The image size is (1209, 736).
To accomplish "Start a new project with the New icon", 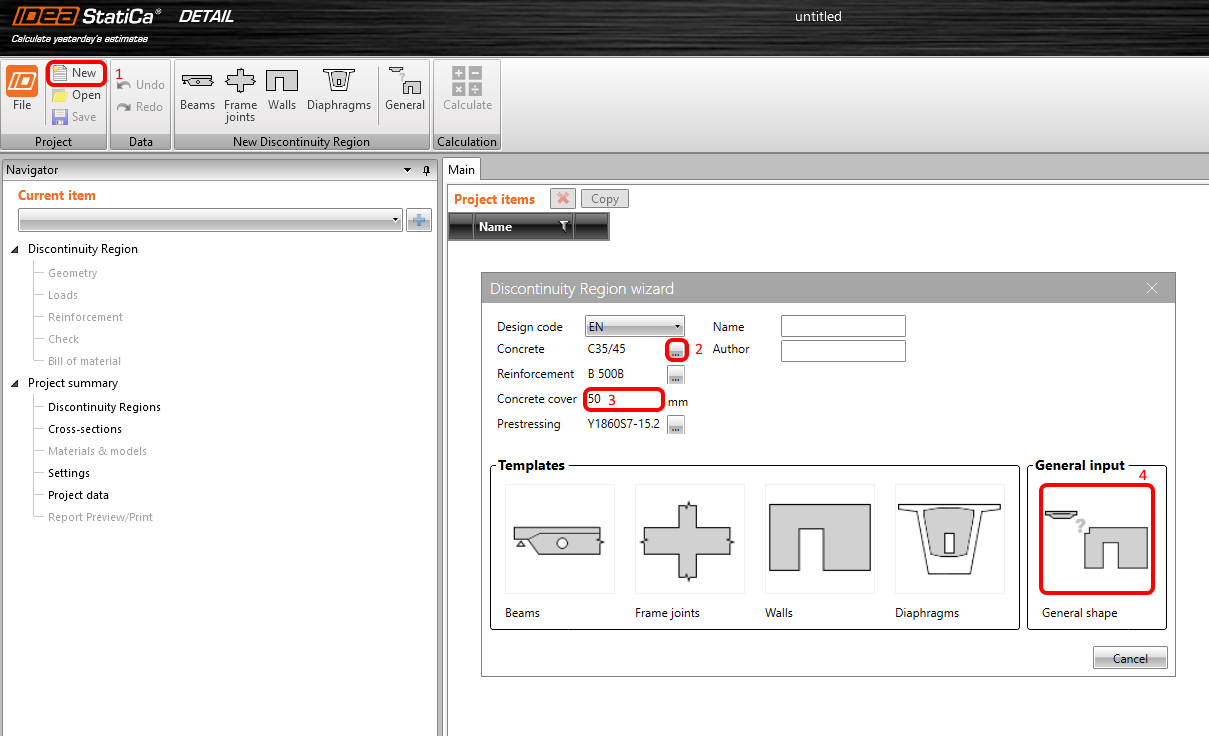I will [75, 72].
